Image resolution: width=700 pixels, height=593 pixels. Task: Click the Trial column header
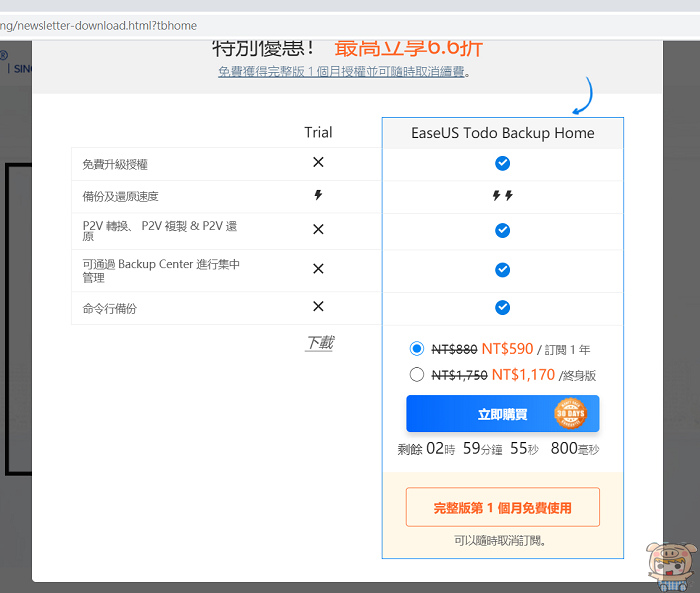point(318,132)
